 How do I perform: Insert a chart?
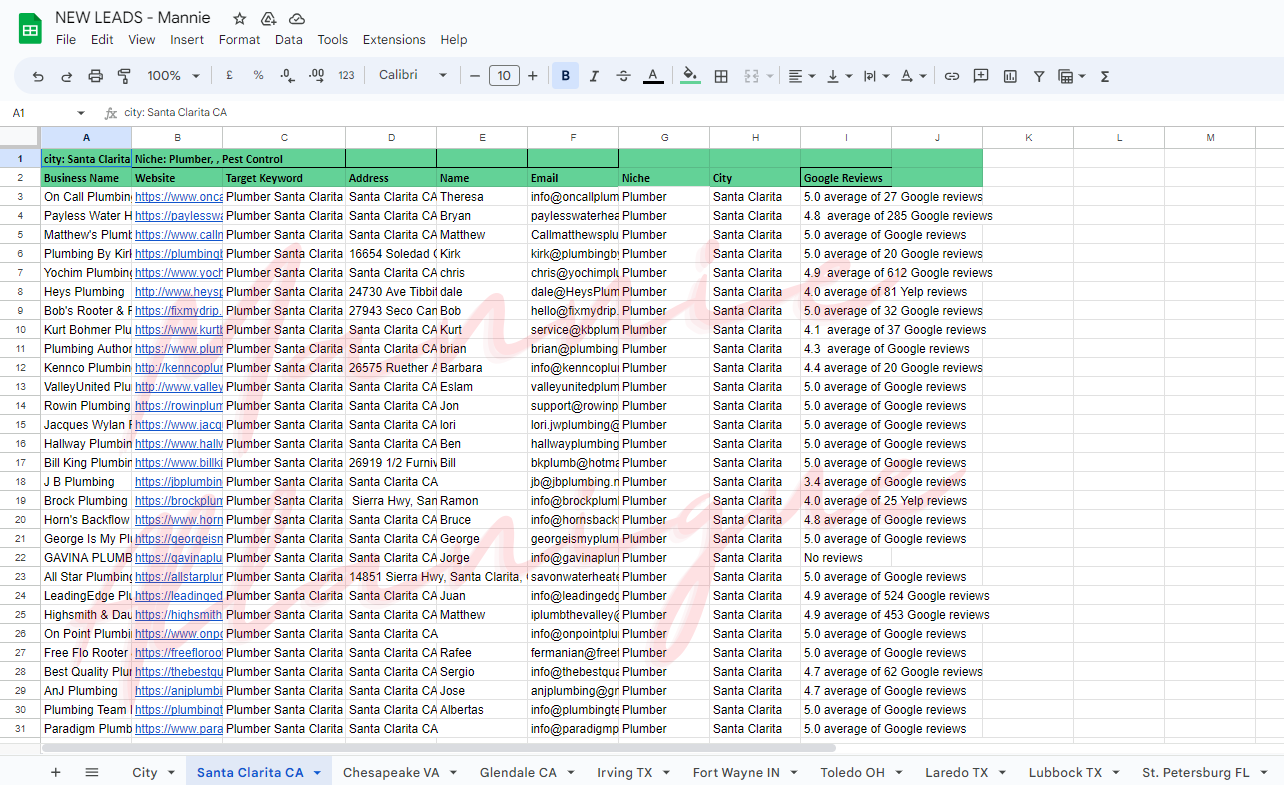pos(1010,76)
